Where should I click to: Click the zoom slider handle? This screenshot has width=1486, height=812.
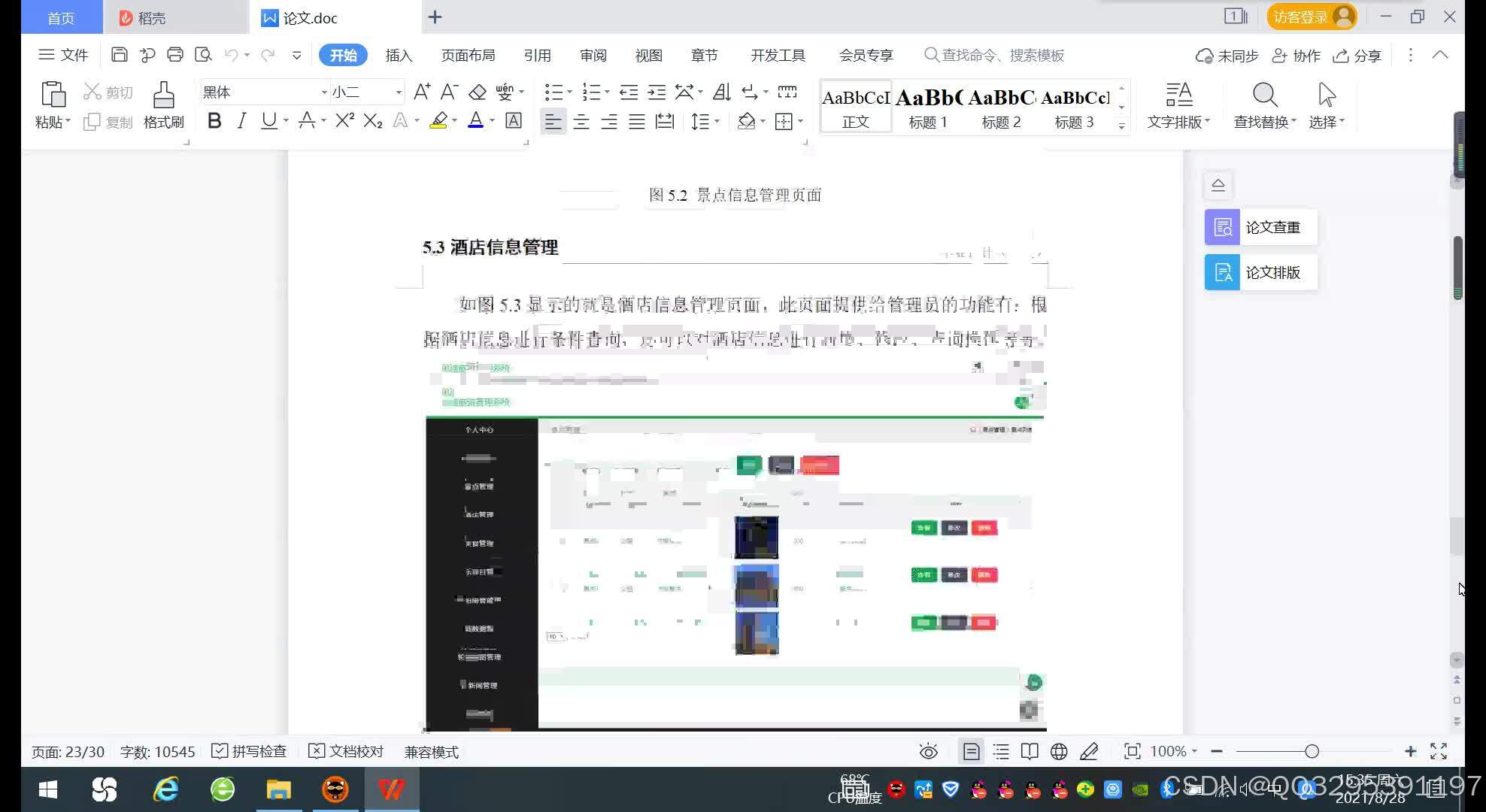click(1312, 751)
